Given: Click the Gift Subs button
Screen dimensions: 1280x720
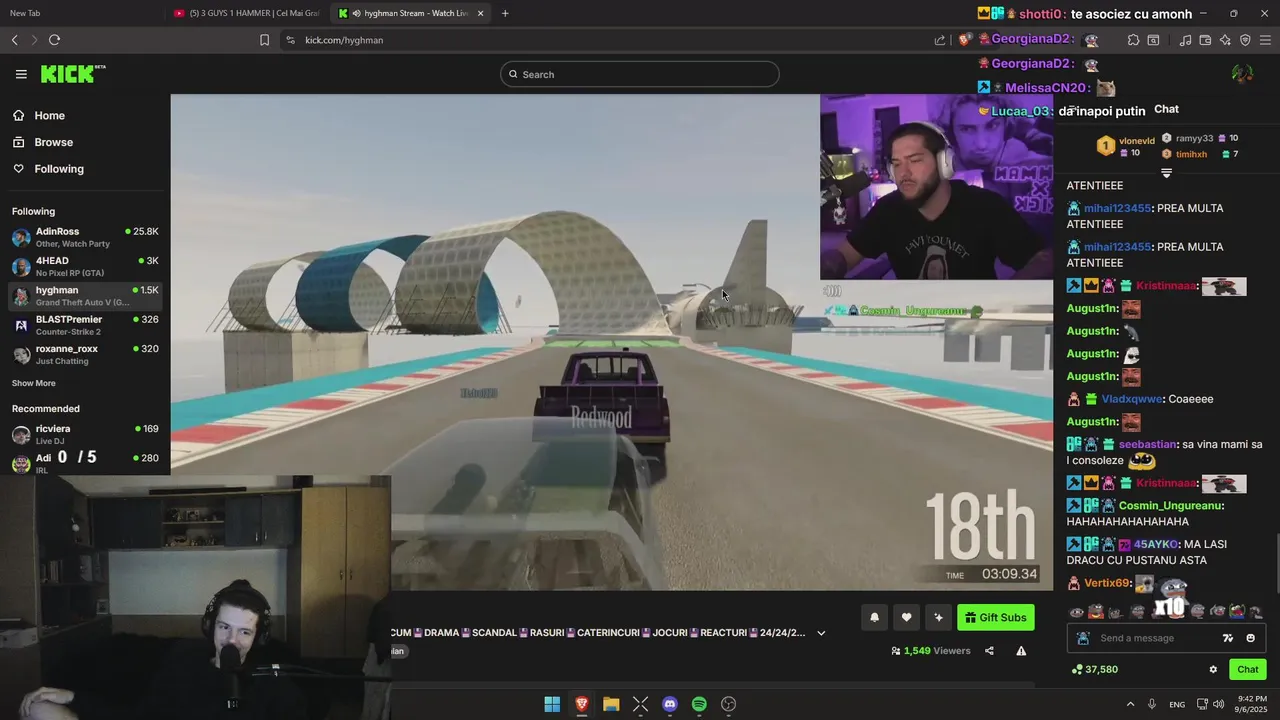Looking at the screenshot, I should pyautogui.click(x=995, y=617).
